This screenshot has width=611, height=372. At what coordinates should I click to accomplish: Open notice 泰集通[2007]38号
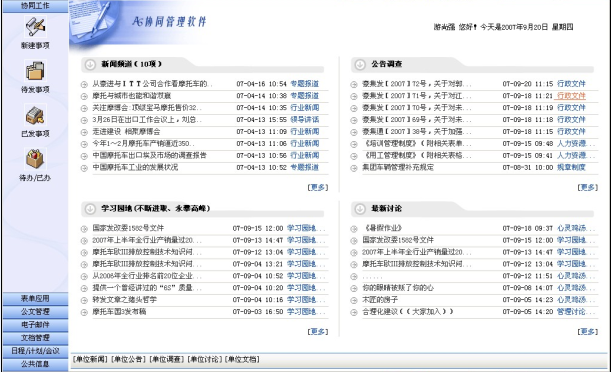[x=417, y=132]
